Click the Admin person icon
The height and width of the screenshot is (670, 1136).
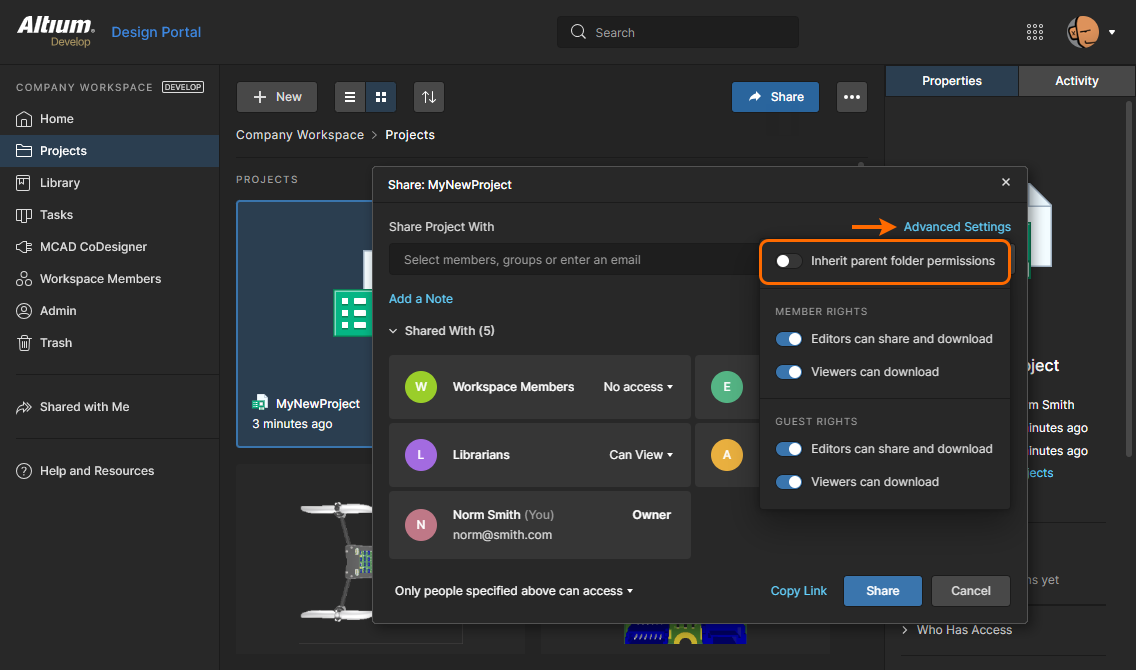point(24,311)
